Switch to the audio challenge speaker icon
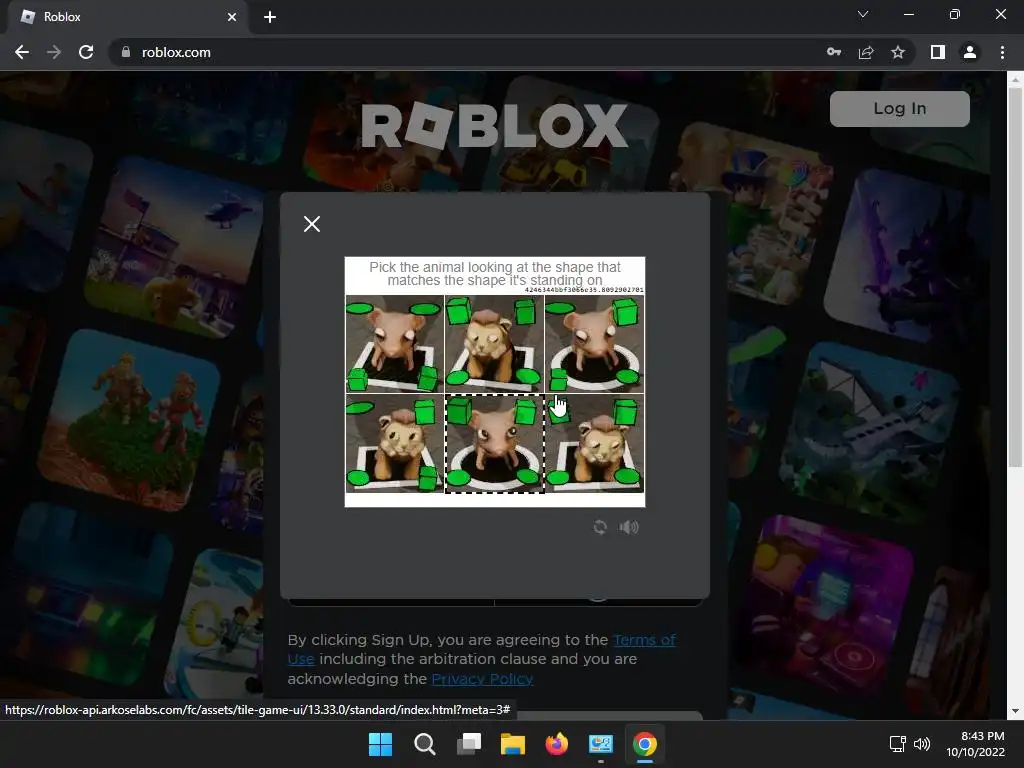 click(x=629, y=527)
